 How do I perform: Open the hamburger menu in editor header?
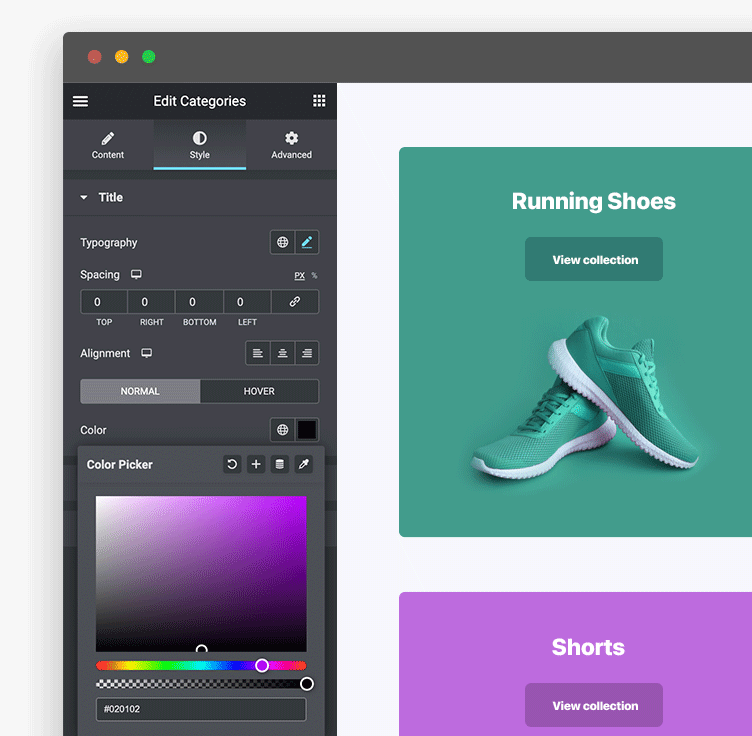pos(81,101)
